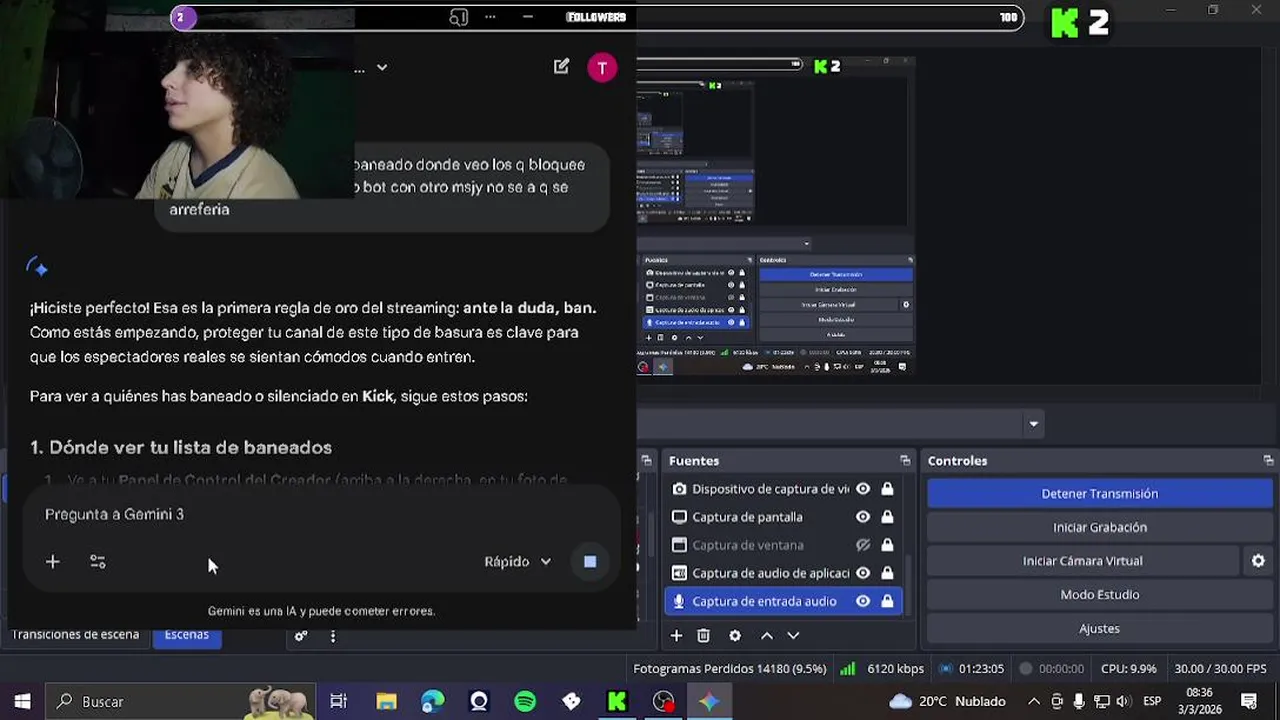Open the Gemini new chat edit icon
Viewport: 1280px width, 720px height.
(x=561, y=67)
